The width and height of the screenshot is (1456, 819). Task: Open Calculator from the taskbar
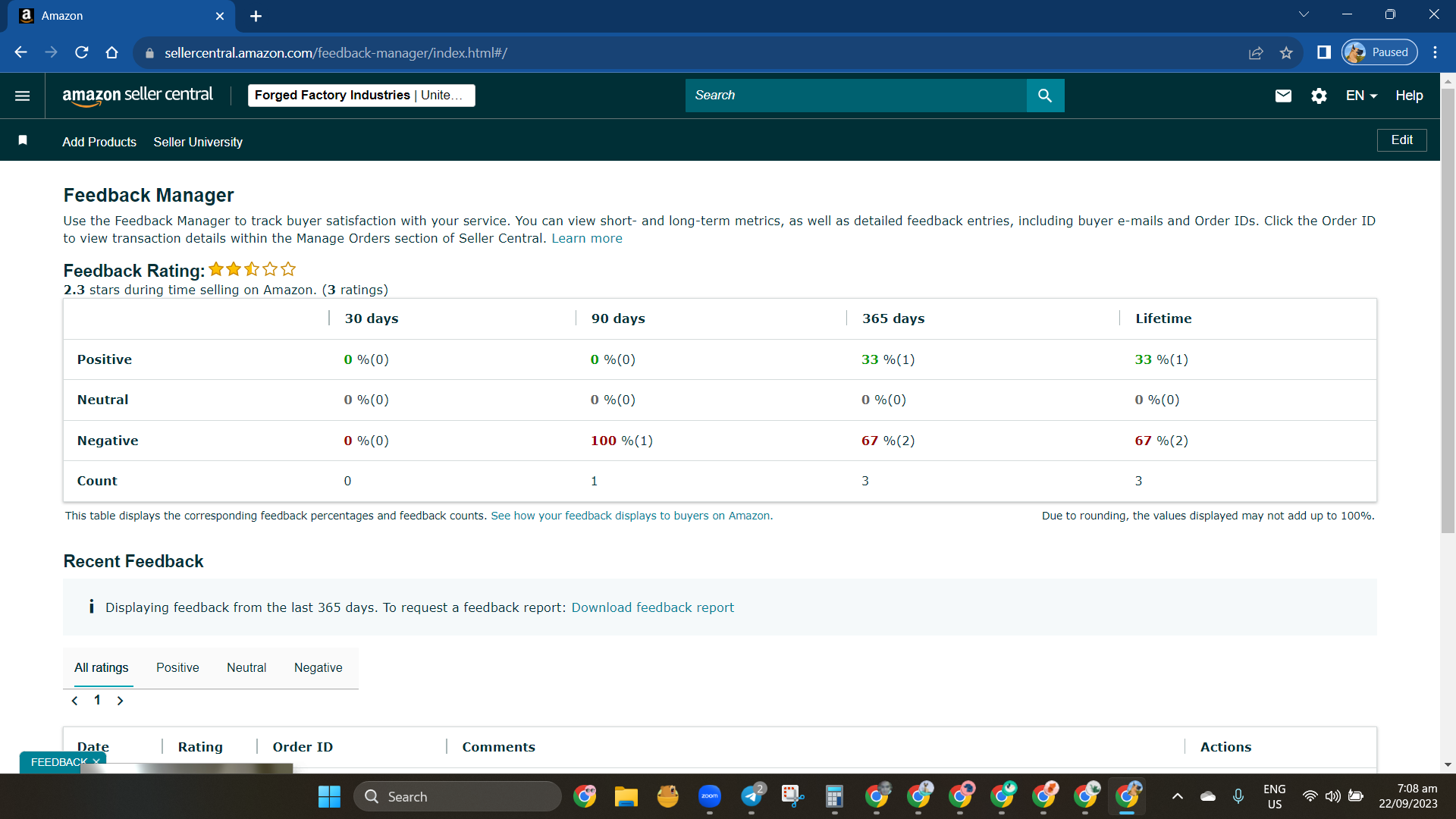point(835,796)
